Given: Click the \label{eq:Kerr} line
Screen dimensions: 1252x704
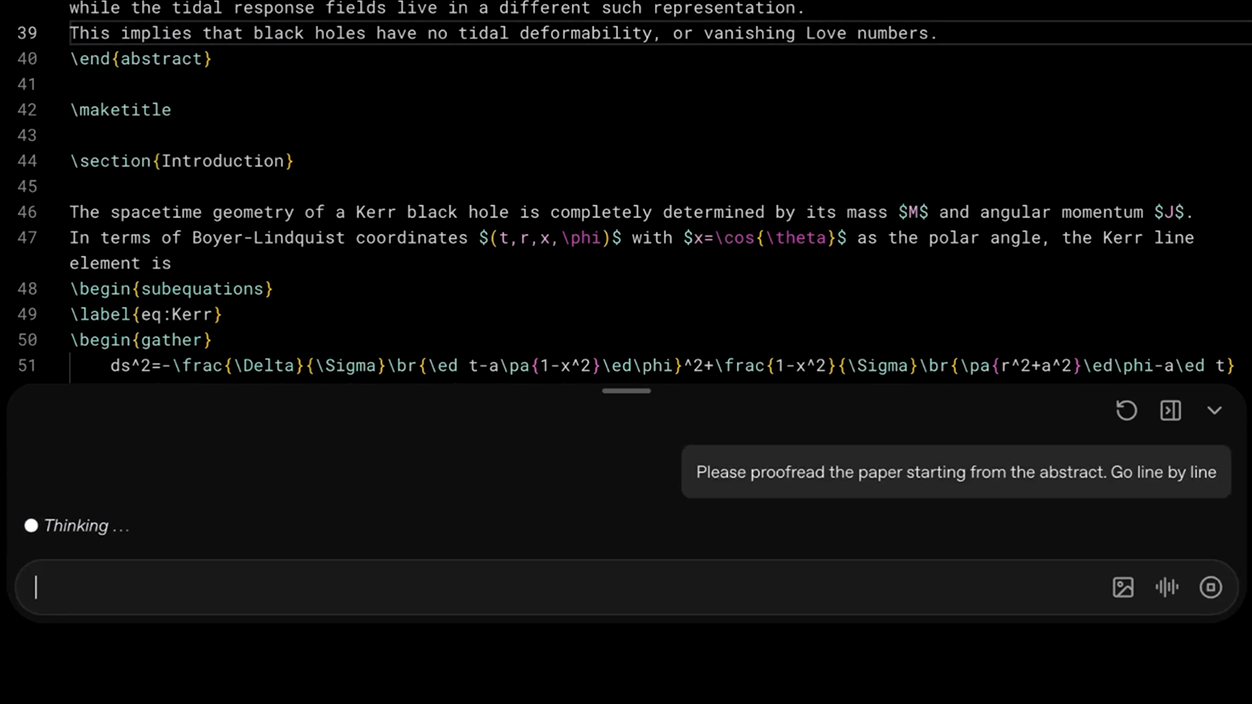Looking at the screenshot, I should [145, 314].
